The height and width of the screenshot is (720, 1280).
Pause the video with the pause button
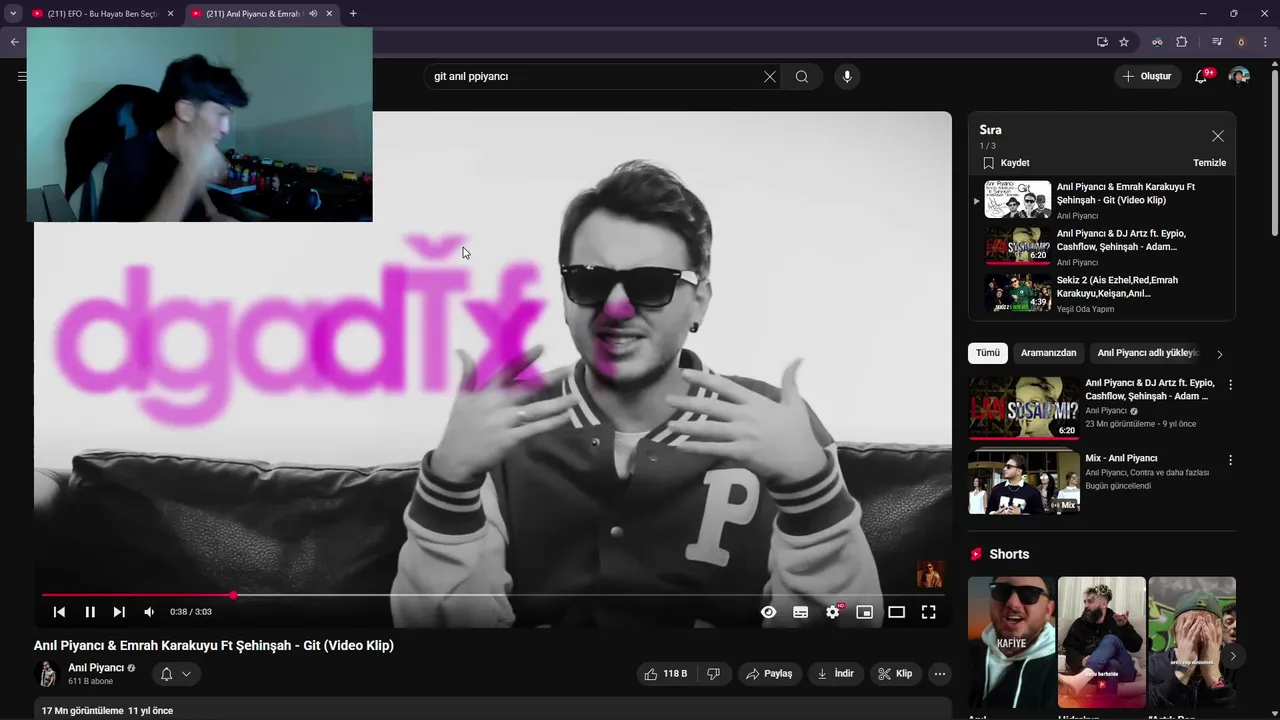(x=89, y=612)
